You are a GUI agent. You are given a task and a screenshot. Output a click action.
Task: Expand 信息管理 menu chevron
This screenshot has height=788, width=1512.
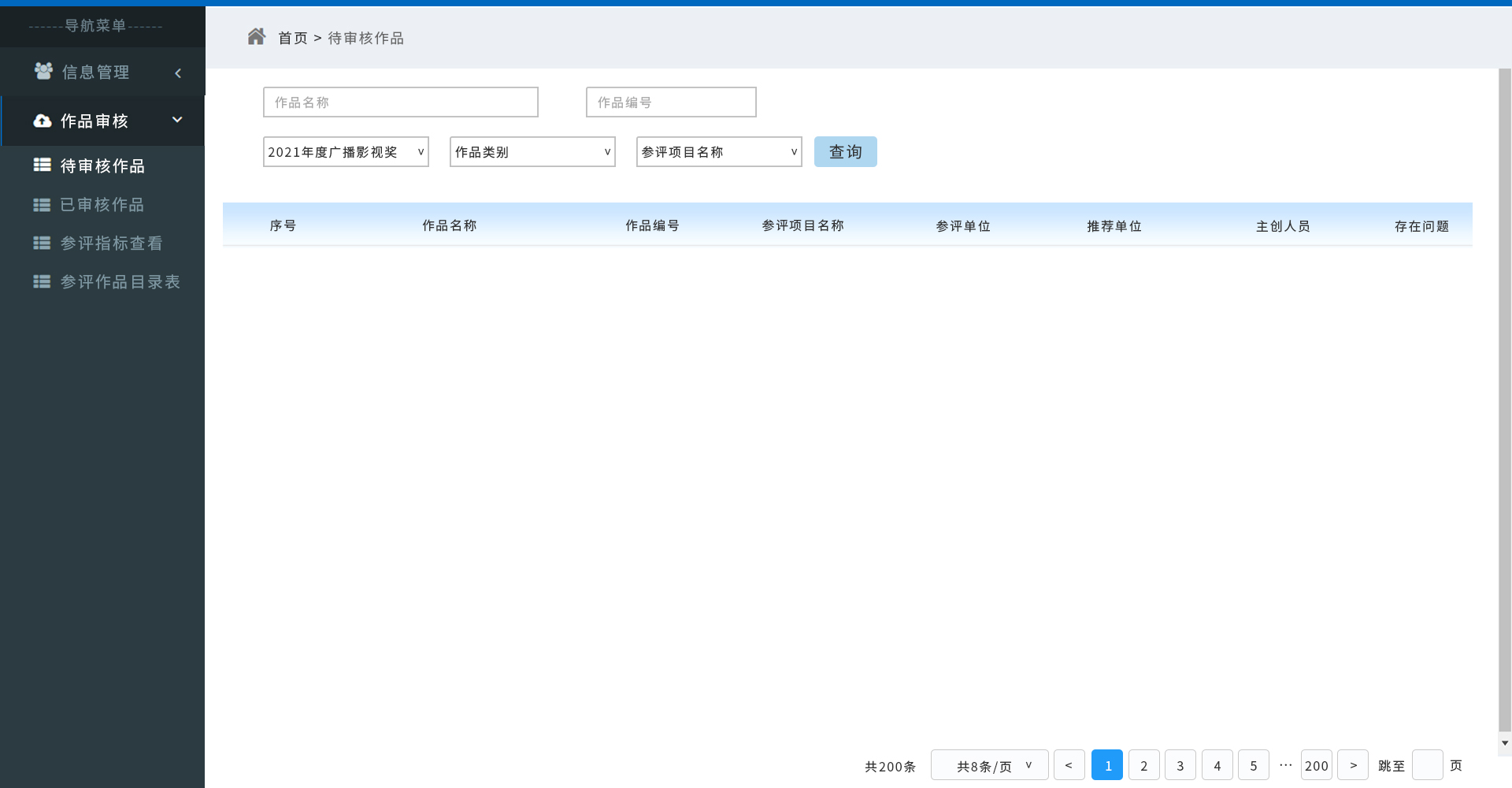(x=178, y=73)
